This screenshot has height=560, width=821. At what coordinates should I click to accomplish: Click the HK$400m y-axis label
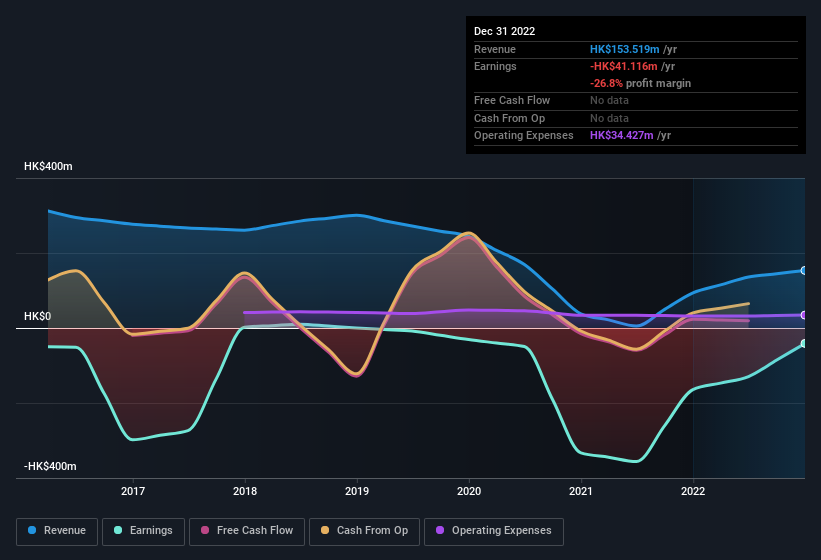coord(48,166)
